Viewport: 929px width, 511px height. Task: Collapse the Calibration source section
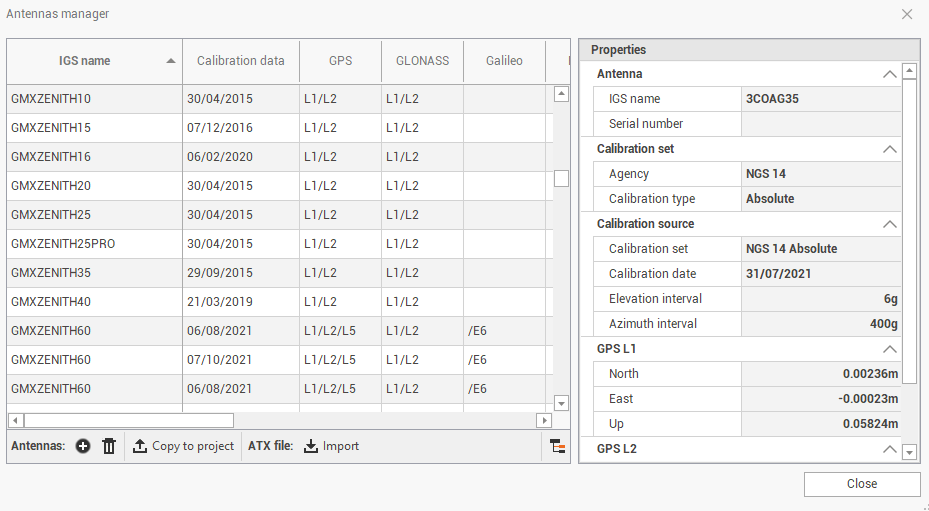pos(888,224)
